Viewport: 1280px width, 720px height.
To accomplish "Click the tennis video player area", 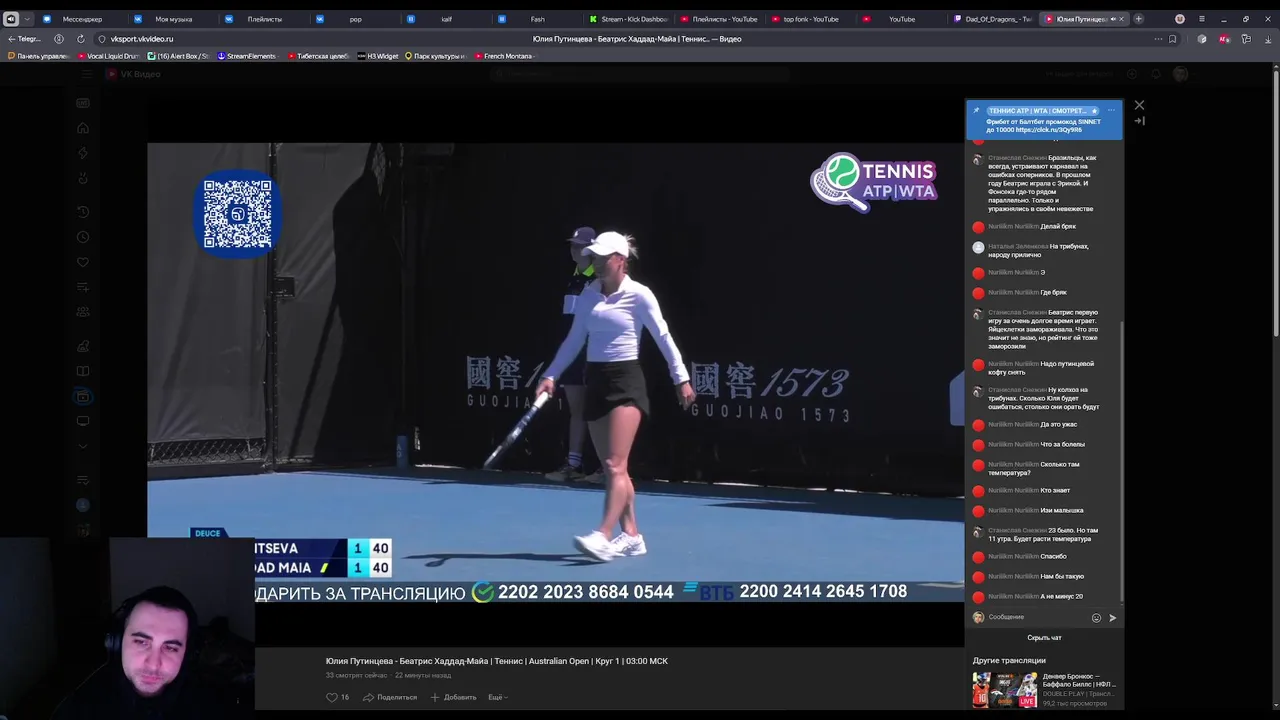I will 555,372.
